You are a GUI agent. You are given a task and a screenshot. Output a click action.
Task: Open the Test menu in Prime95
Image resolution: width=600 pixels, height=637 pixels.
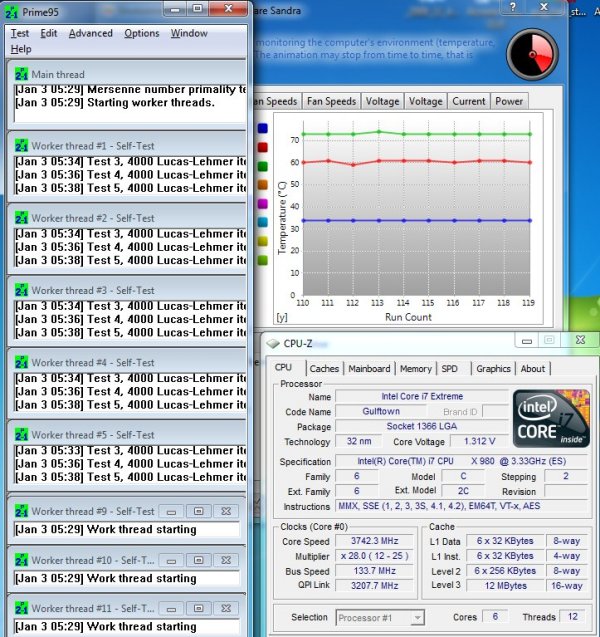tap(19, 33)
